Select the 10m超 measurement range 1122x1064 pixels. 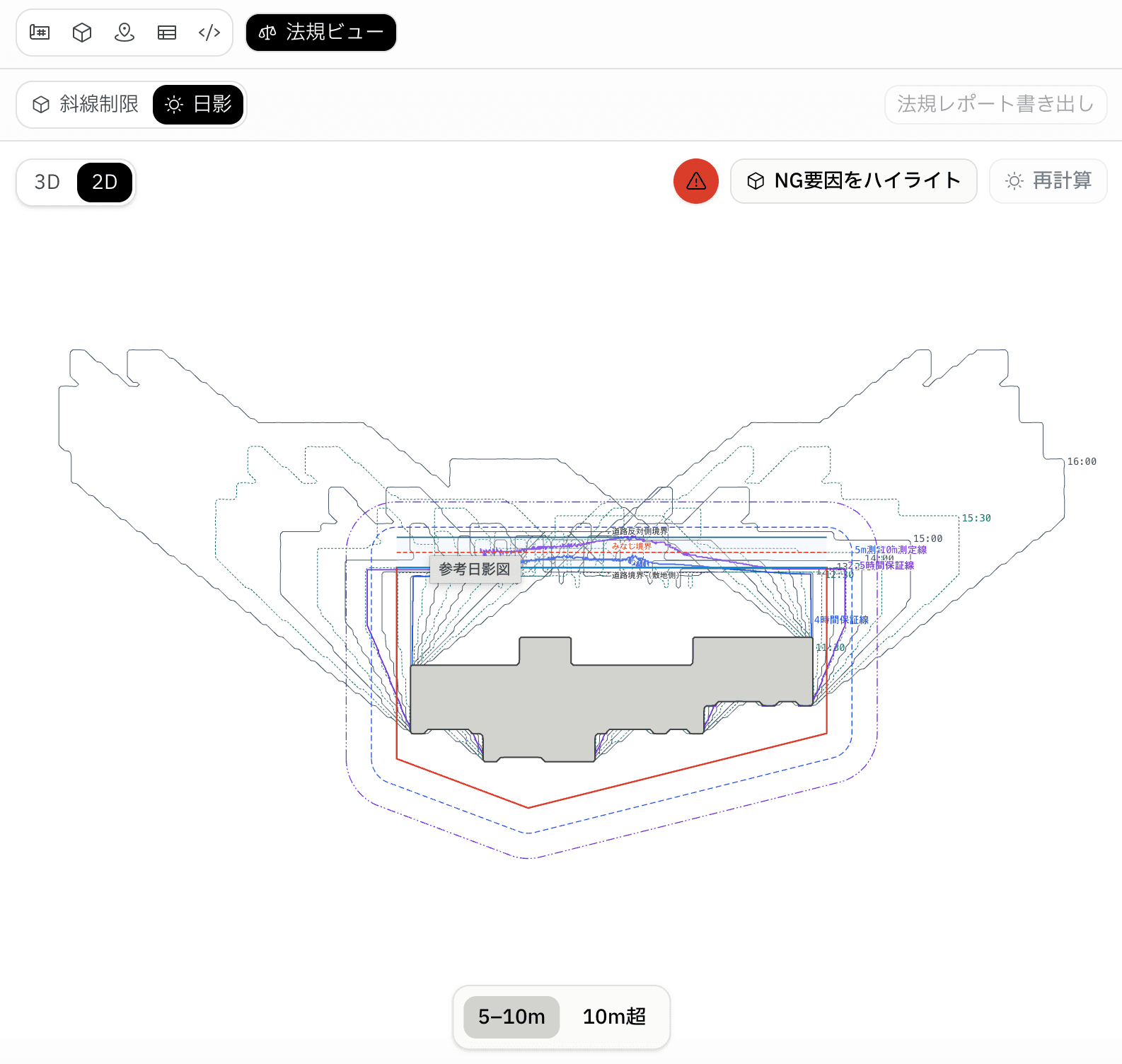(614, 1017)
